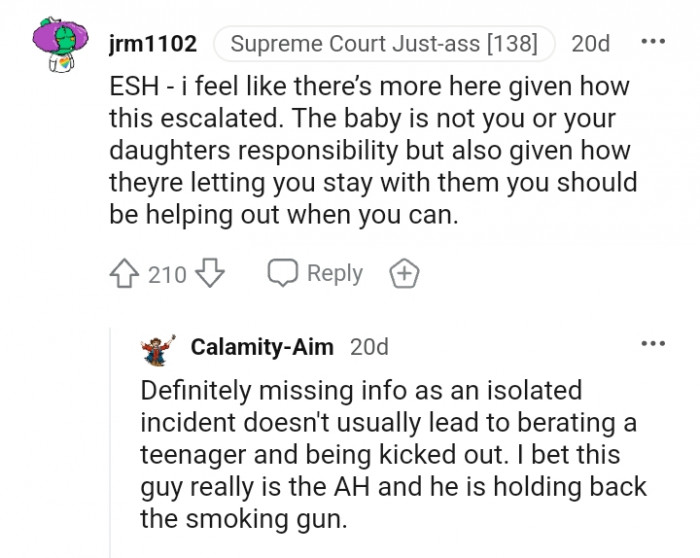Open Calamity-Aim's small avatar icon

point(158,348)
